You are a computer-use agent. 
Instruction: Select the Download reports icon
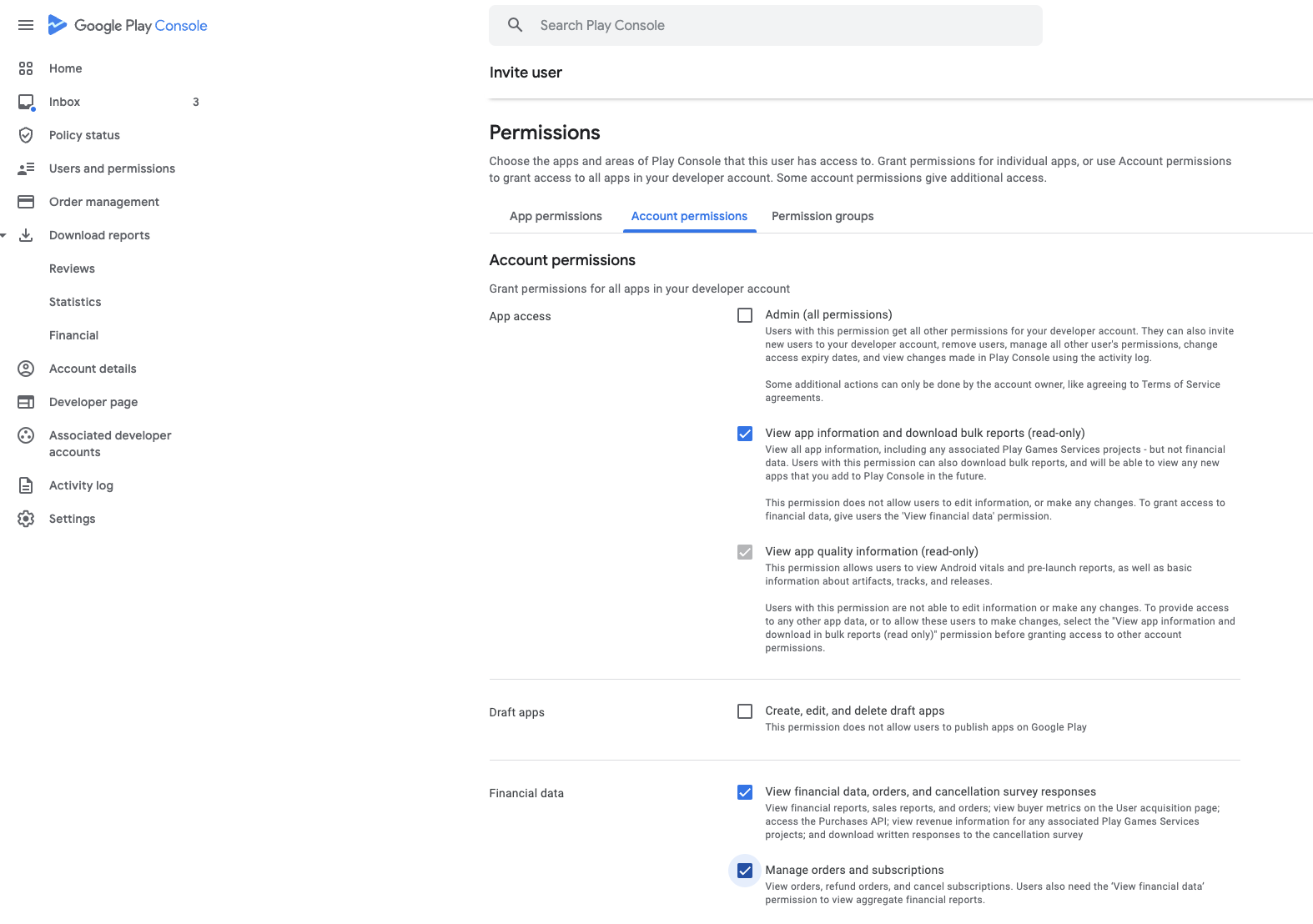[26, 235]
